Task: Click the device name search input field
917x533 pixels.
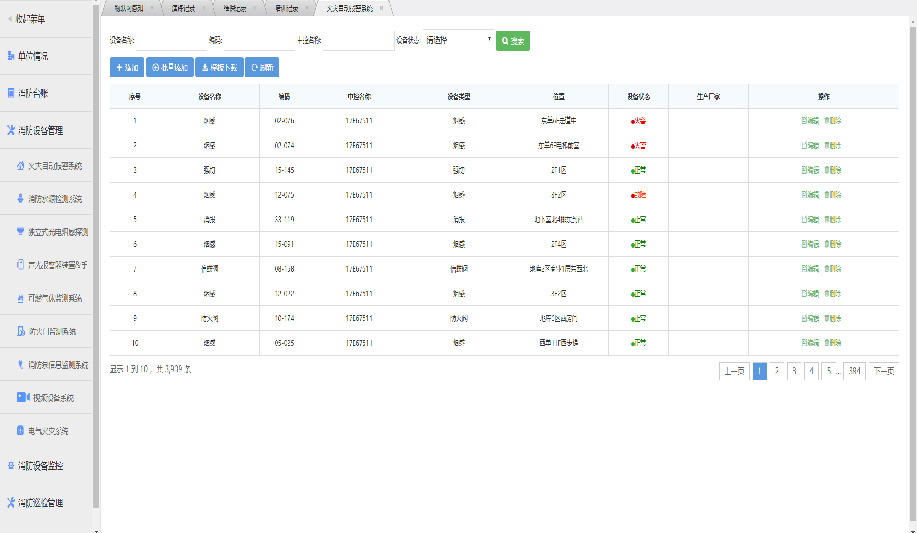Action: tap(170, 41)
